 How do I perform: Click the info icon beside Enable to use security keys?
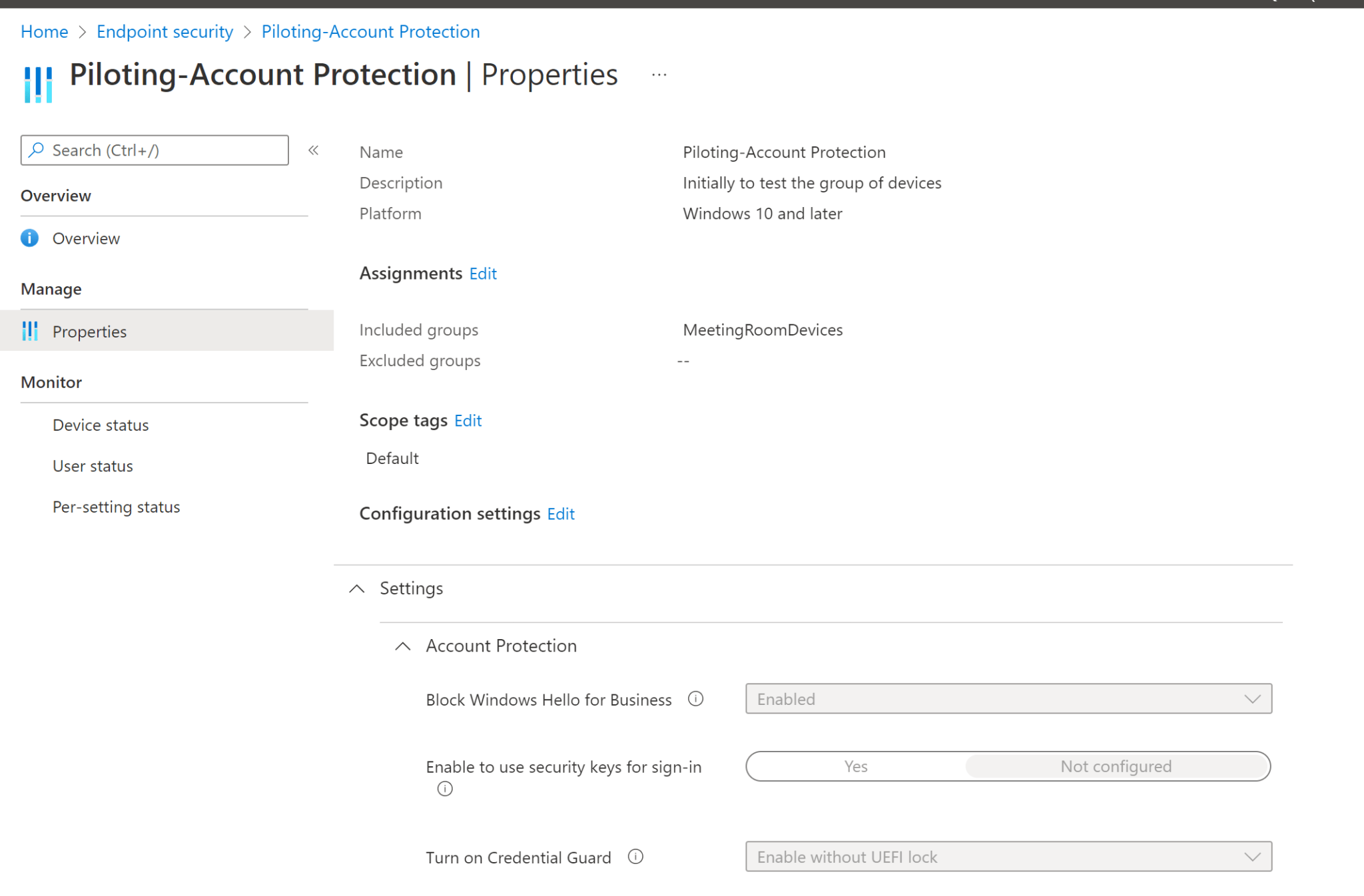(445, 789)
